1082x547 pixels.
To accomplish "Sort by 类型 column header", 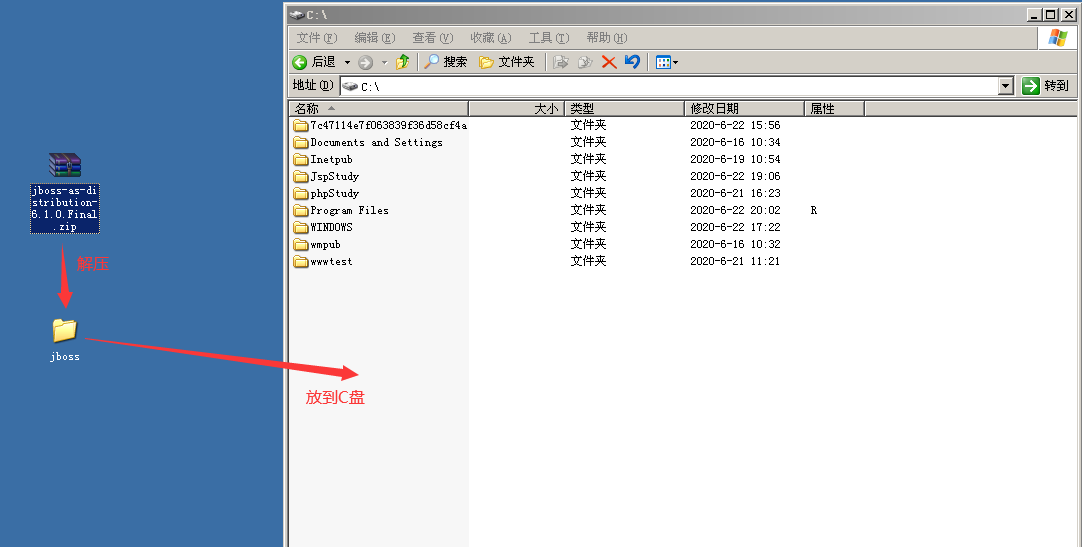I will (x=624, y=108).
